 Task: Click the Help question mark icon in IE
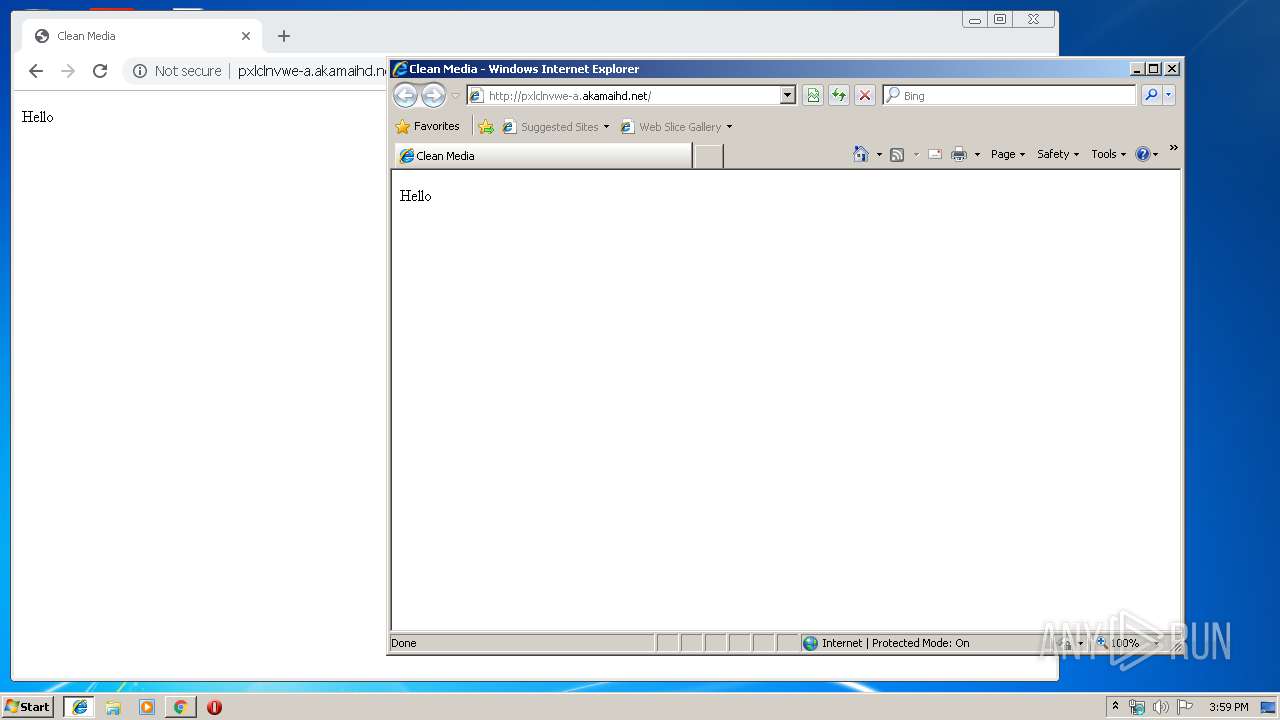(1143, 154)
